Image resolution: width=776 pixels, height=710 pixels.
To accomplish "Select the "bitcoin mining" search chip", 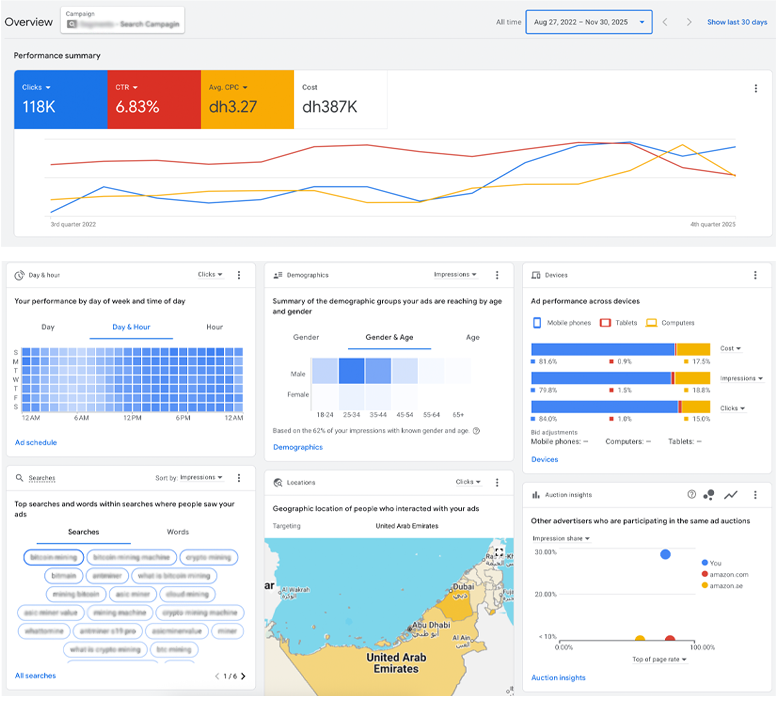I will 53,557.
